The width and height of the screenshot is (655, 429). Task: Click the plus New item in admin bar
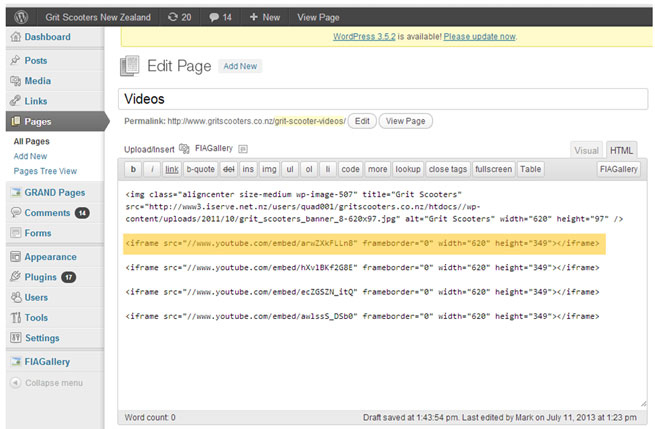point(265,17)
